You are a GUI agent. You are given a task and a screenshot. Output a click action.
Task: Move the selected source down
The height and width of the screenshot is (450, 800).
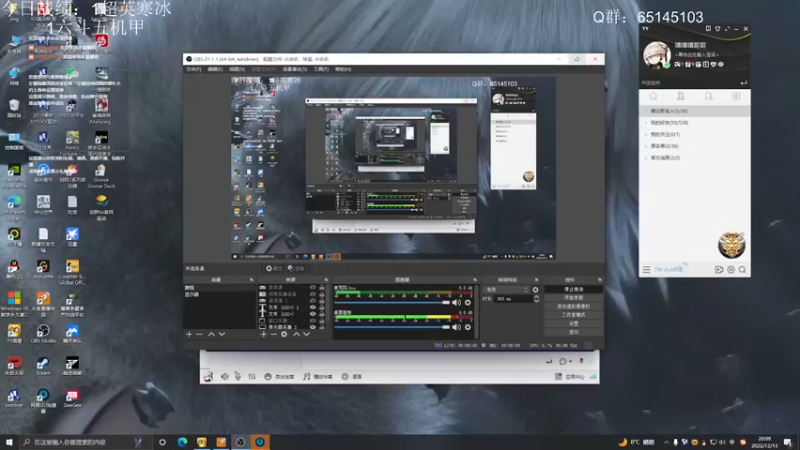pos(307,334)
